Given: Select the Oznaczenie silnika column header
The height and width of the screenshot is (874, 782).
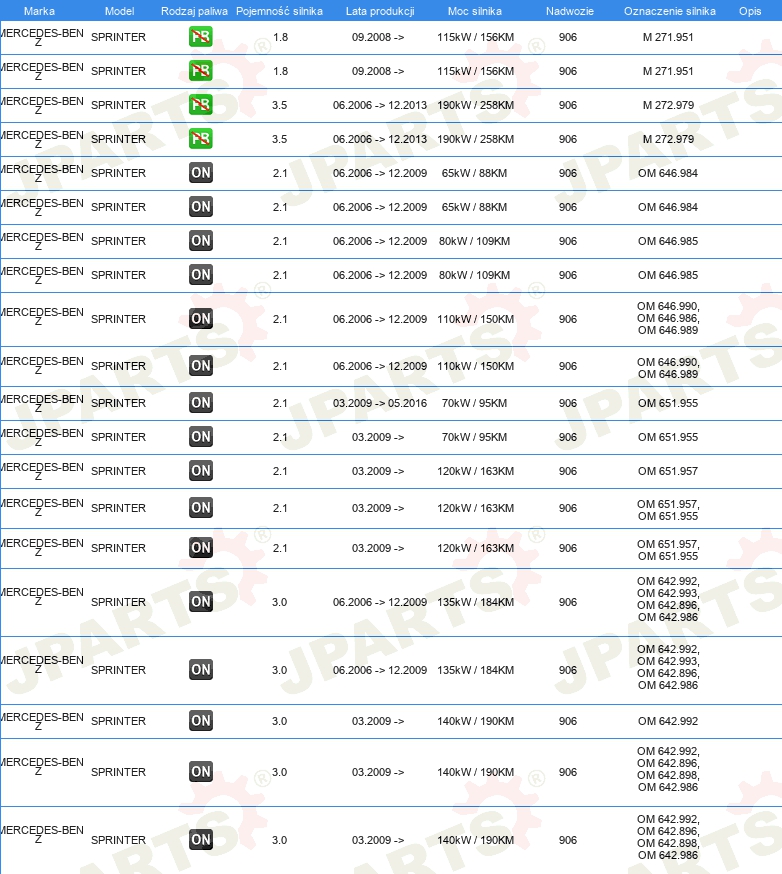Looking at the screenshot, I should pyautogui.click(x=669, y=11).
